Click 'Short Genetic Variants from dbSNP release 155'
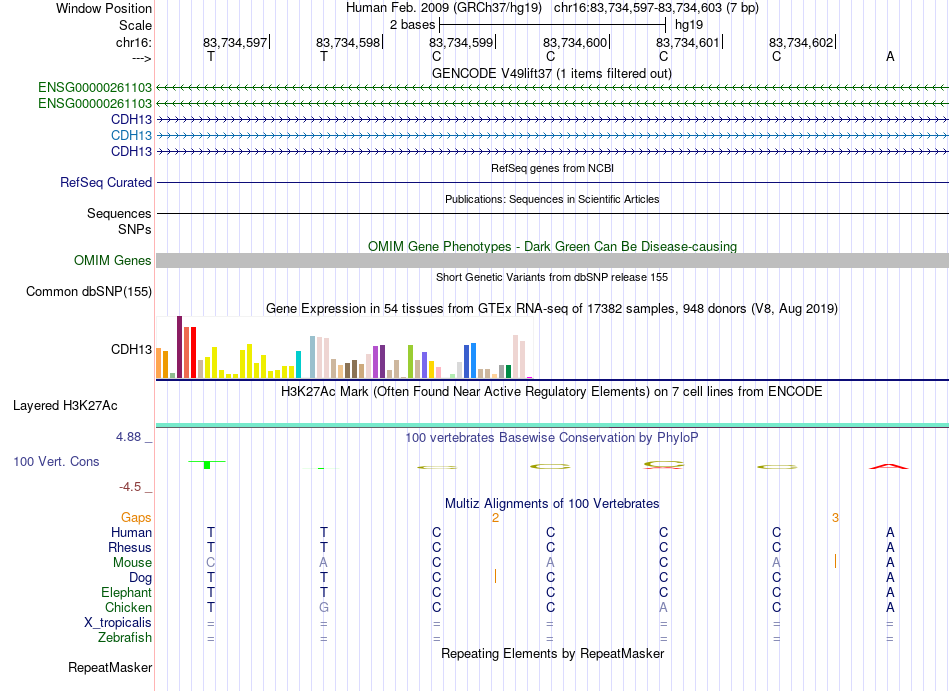 (552, 277)
